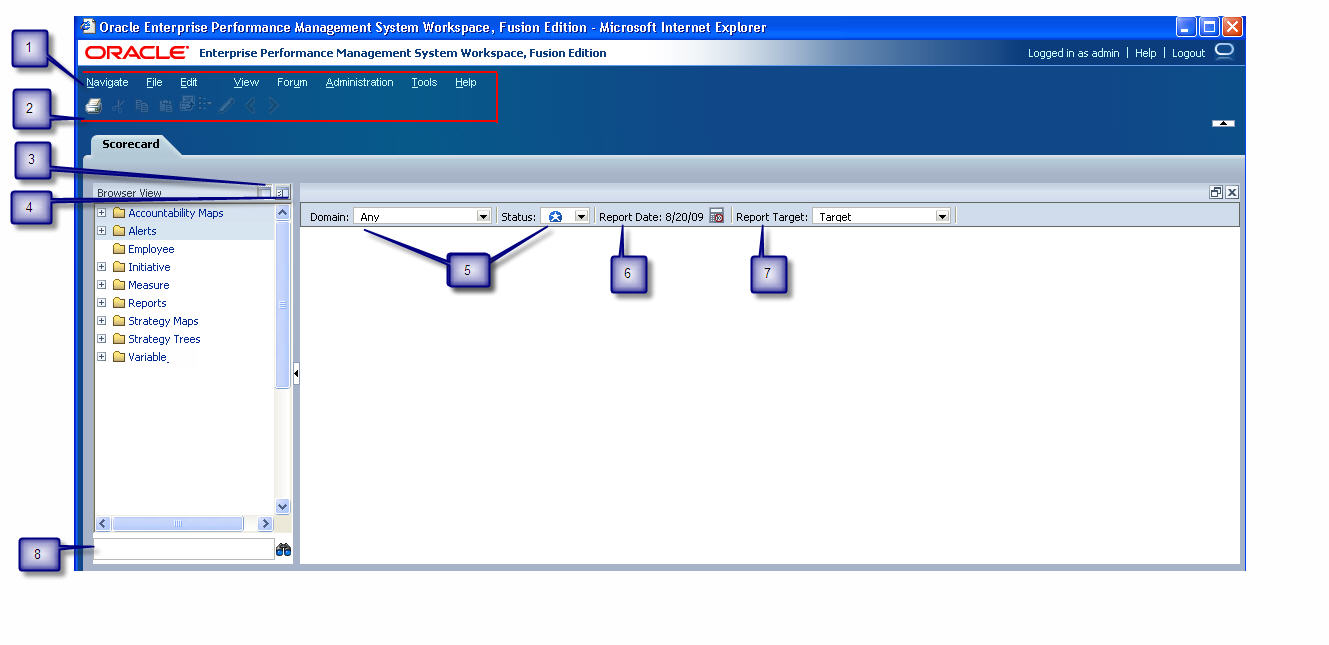Screen dimensions: 1329x645
Task: Click the "Logged in as admin" text
Action: pos(1073,53)
